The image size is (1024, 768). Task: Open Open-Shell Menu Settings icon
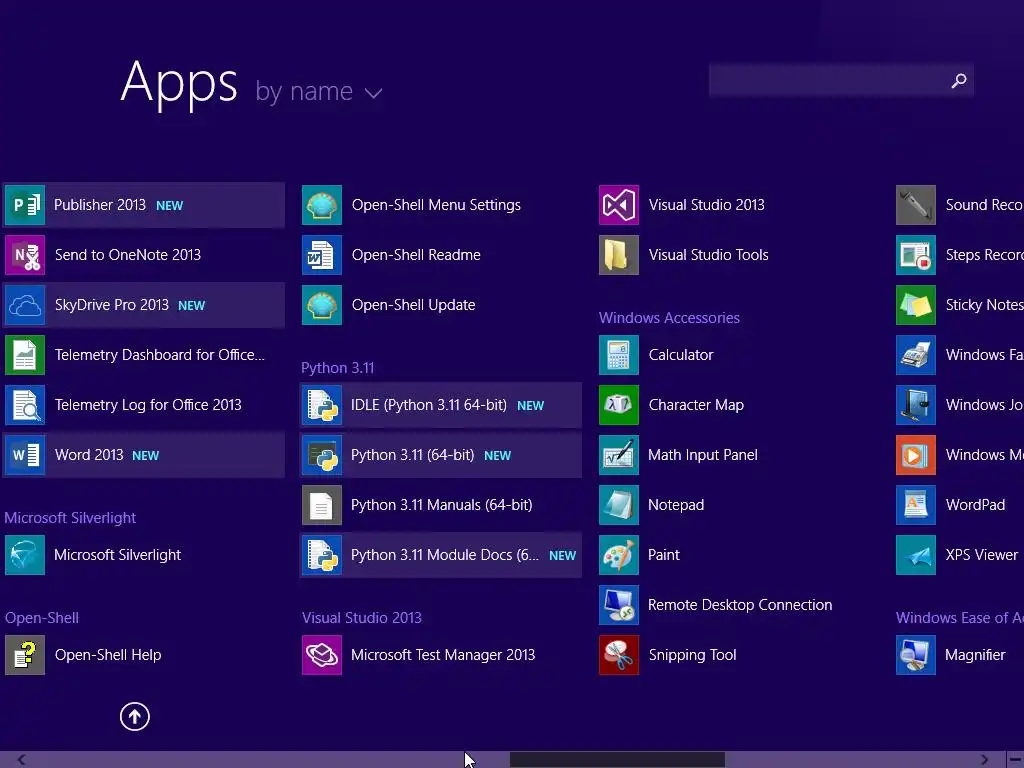click(x=322, y=205)
